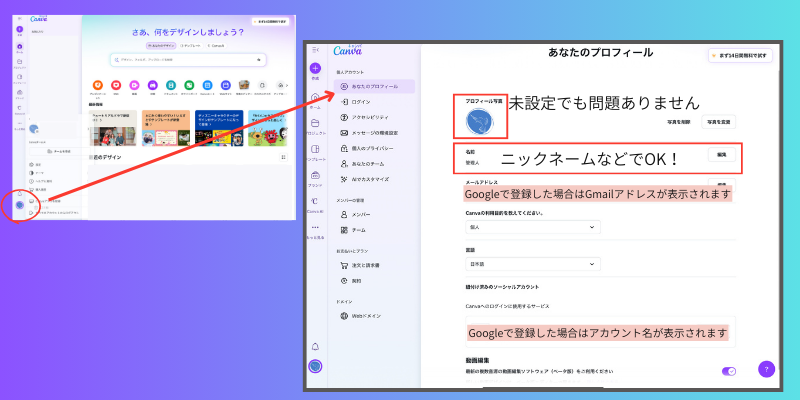Open the purple question mark help button
Viewport: 800px width, 400px height.
click(766, 368)
